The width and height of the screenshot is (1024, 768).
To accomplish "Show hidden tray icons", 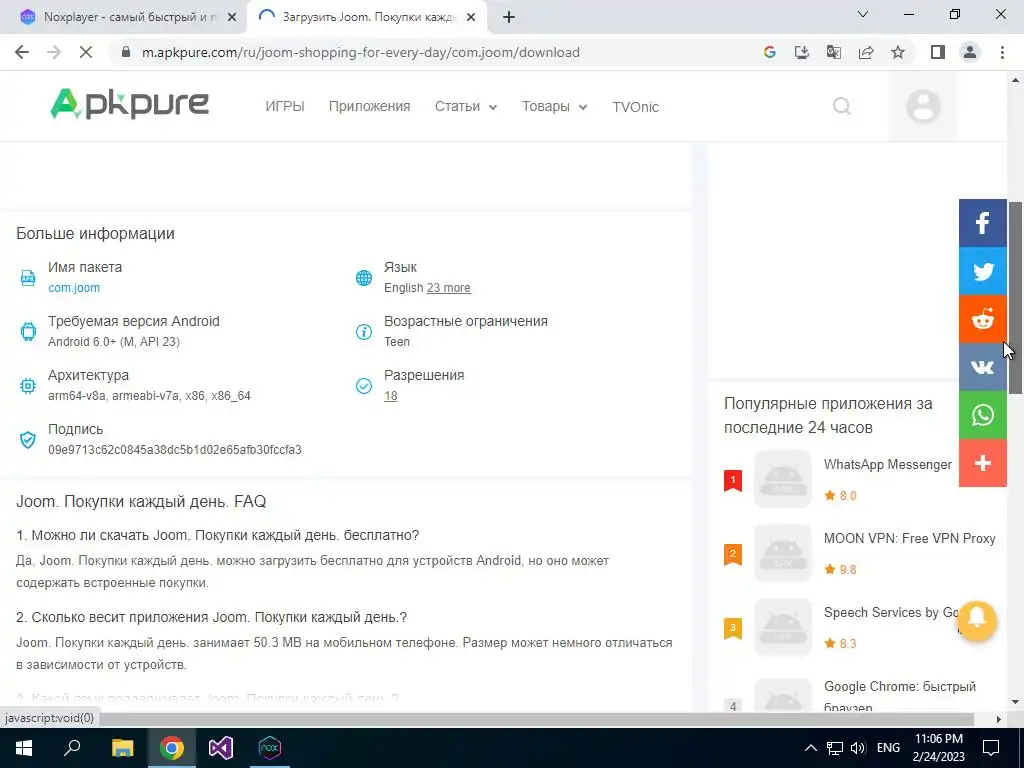I will (x=810, y=748).
